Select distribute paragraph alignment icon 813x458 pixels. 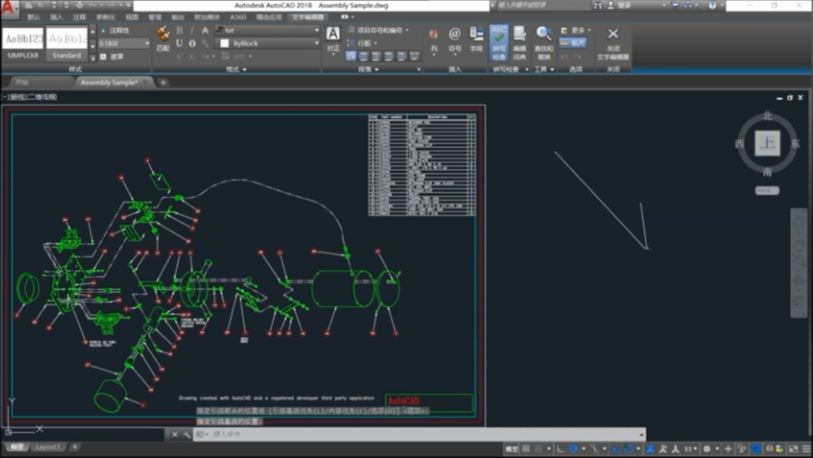point(414,55)
